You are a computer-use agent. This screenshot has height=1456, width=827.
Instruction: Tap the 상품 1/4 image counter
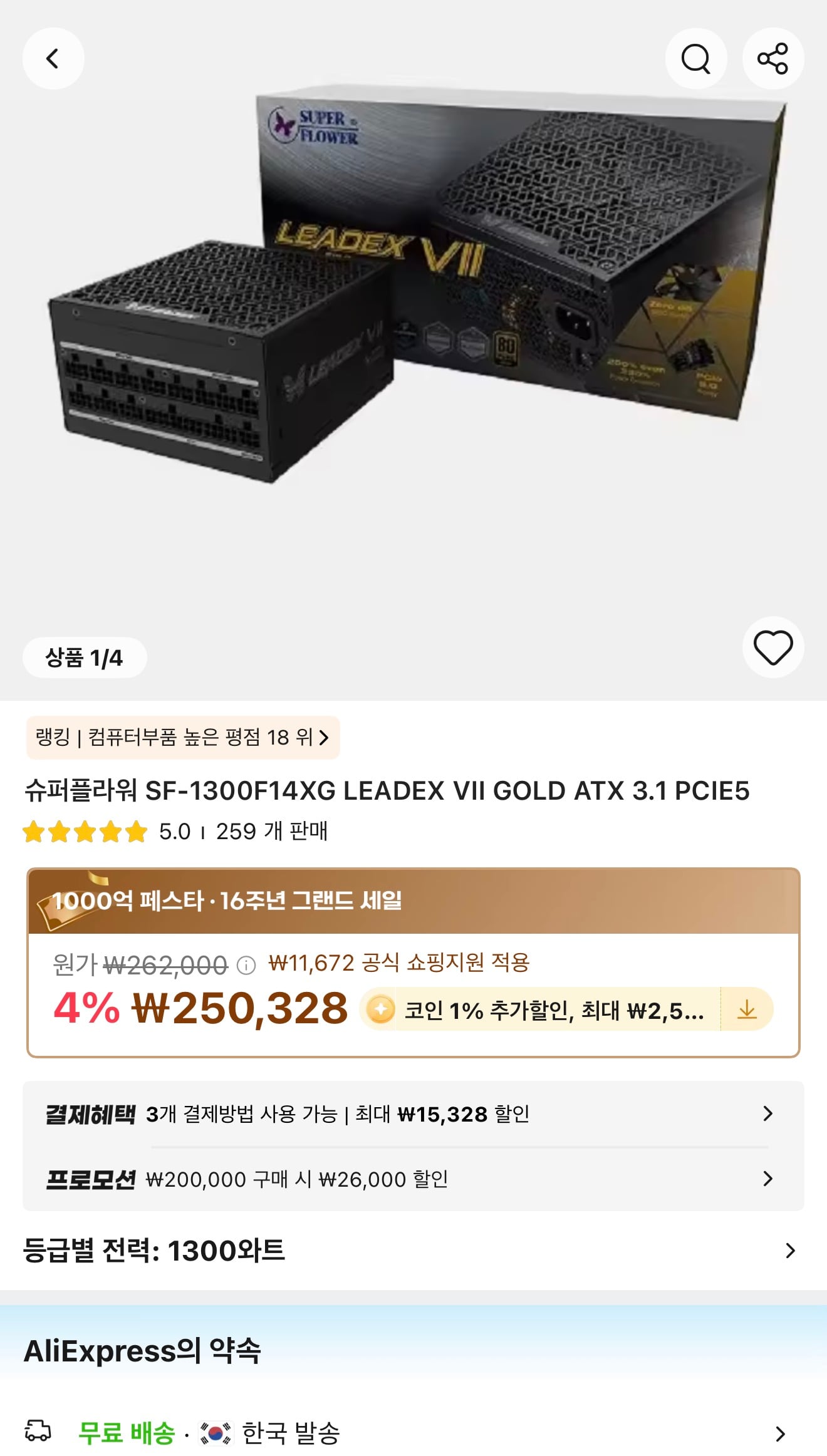click(x=85, y=658)
